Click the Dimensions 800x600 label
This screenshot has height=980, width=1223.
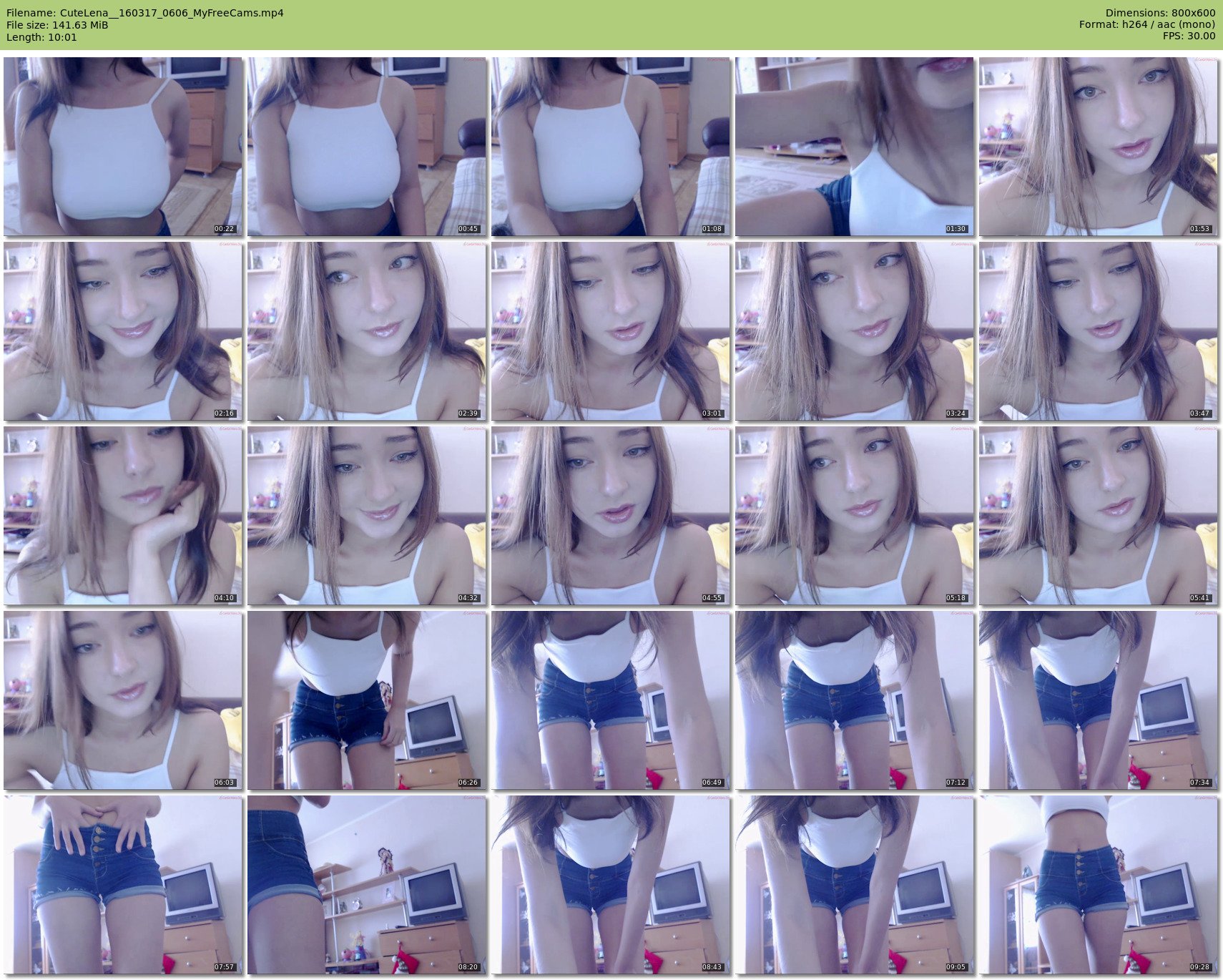1160,13
